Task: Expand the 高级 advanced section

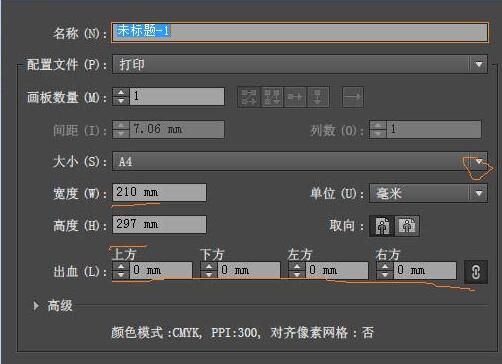Action: click(x=36, y=306)
